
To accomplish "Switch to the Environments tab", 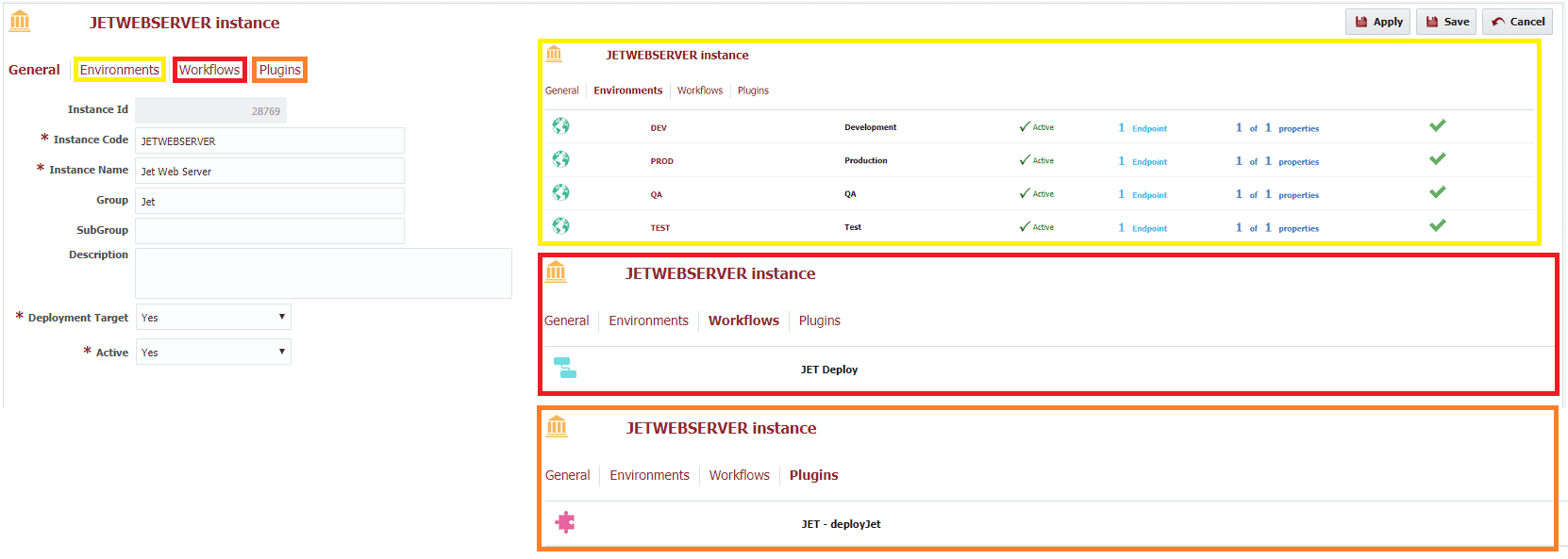I will click(120, 70).
